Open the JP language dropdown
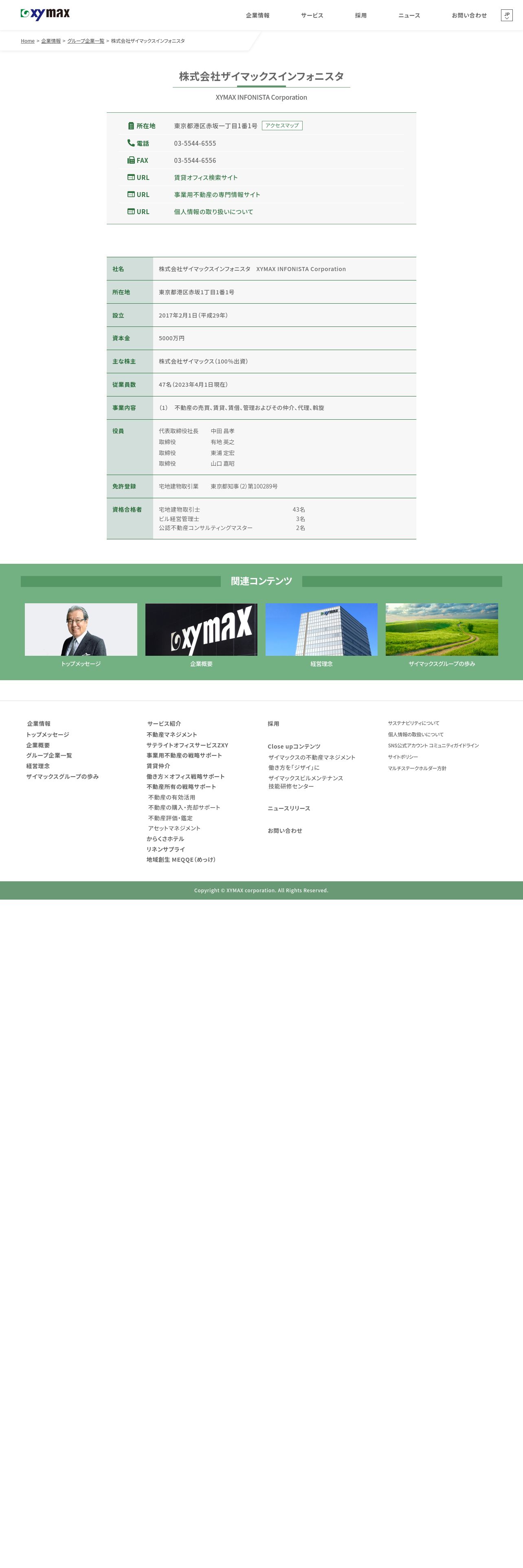Image resolution: width=523 pixels, height=1568 pixels. click(507, 15)
